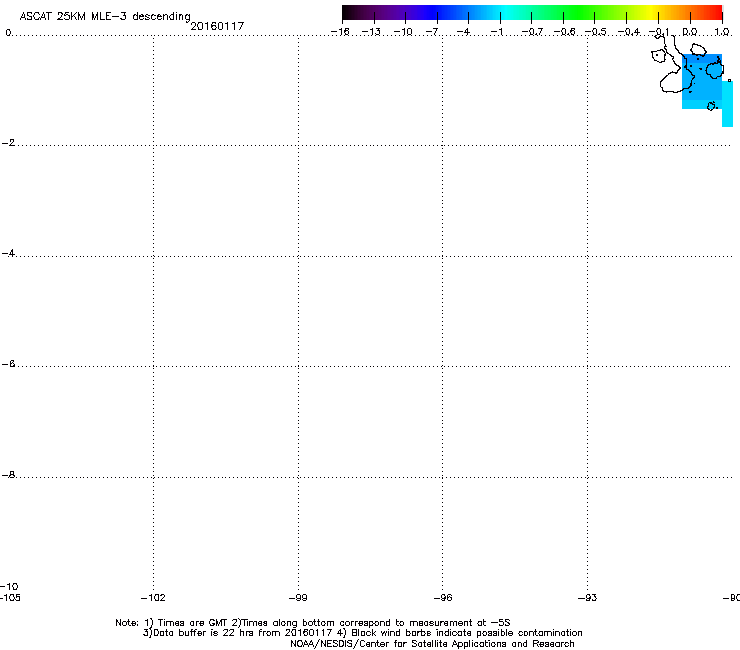Click the -16 label on the color scale
The image size is (740, 650).
pos(340,32)
